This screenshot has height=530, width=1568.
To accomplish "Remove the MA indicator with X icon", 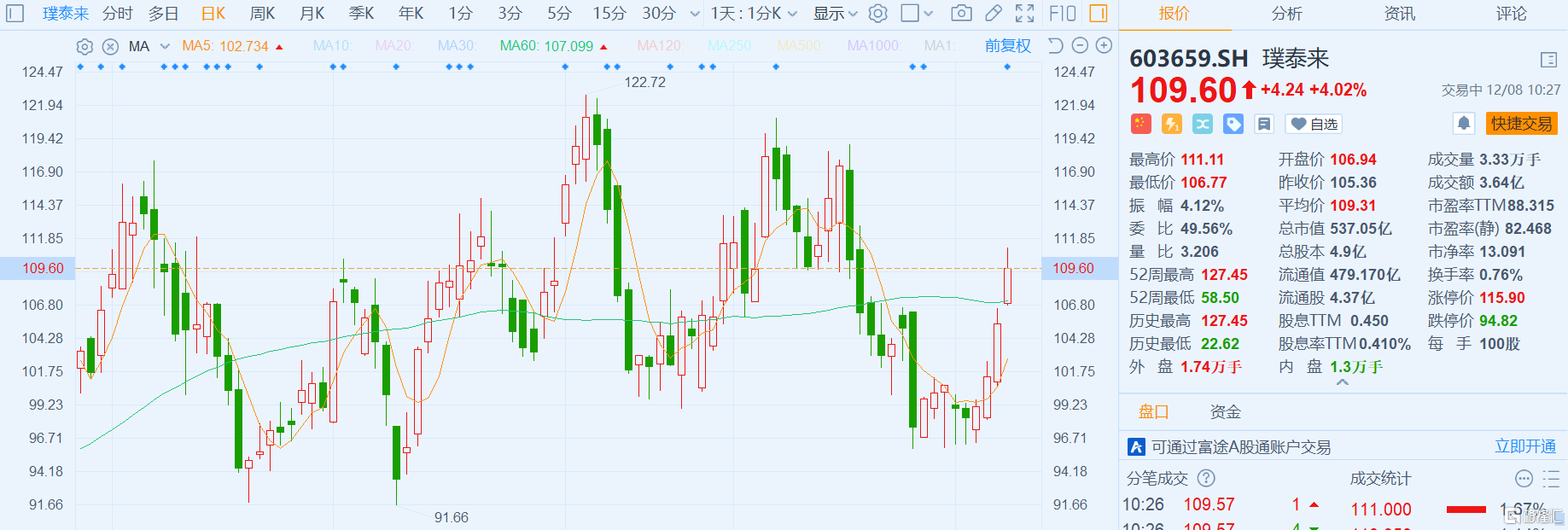I will 110,47.
